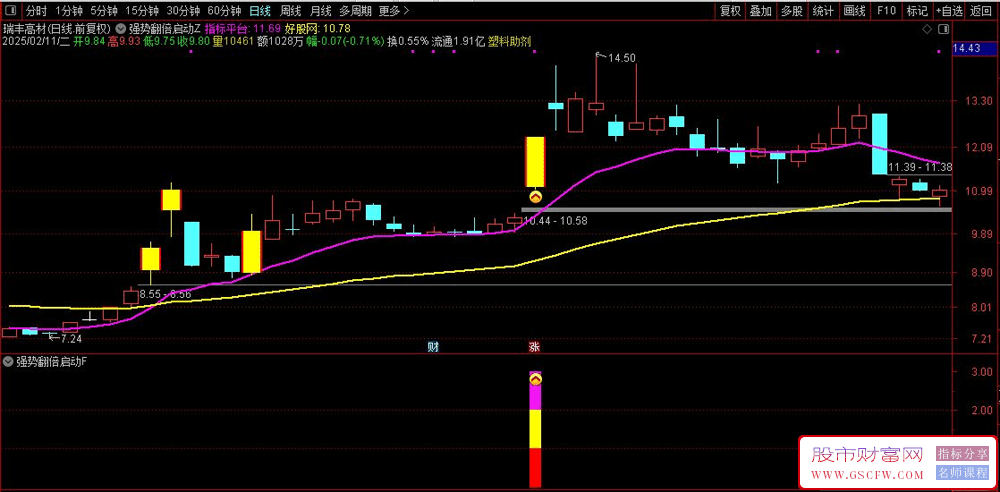Screen dimensions: 1000x492
Task: Click the 塑料助剂 sector label
Action: (510, 41)
